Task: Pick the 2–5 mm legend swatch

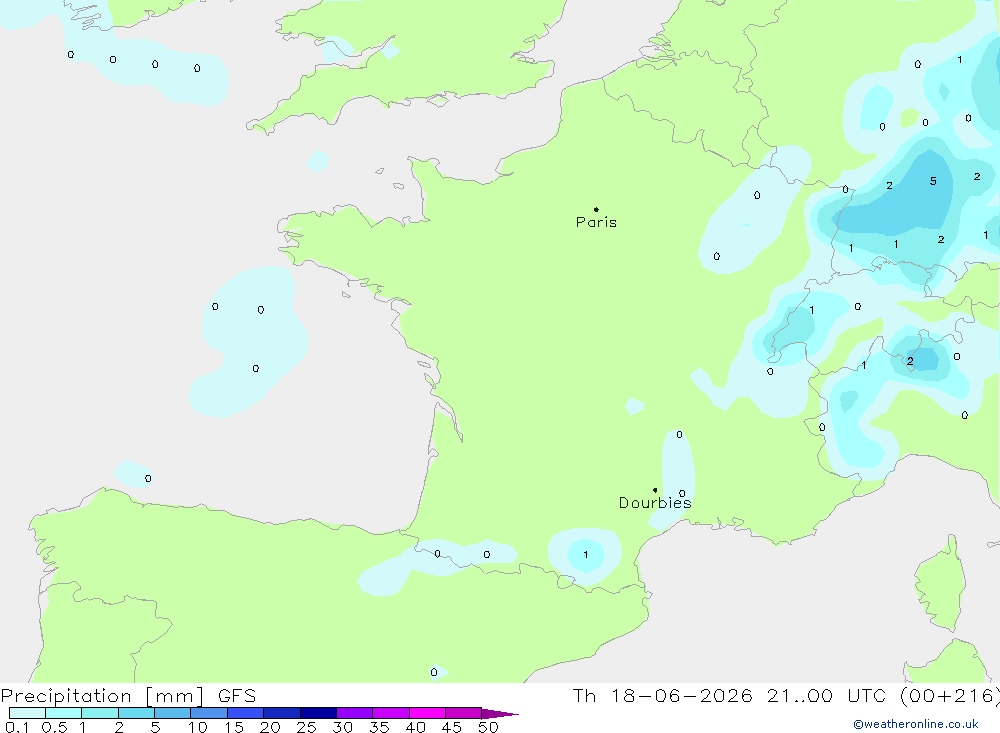Action: click(x=136, y=713)
